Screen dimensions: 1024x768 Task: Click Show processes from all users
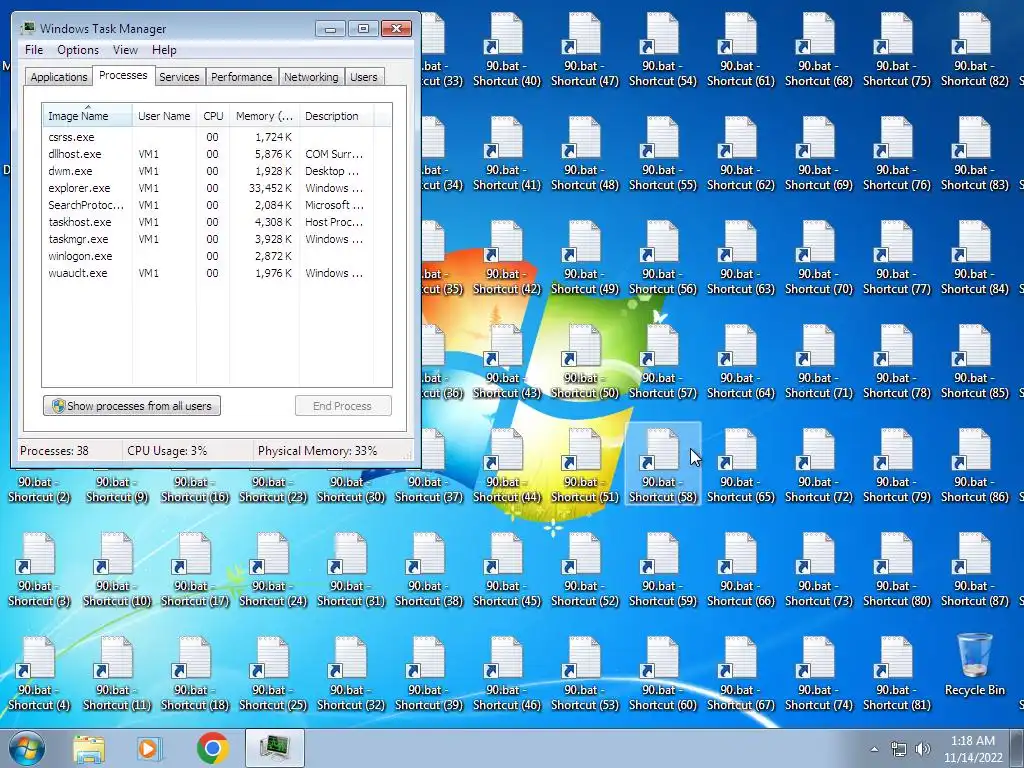132,406
